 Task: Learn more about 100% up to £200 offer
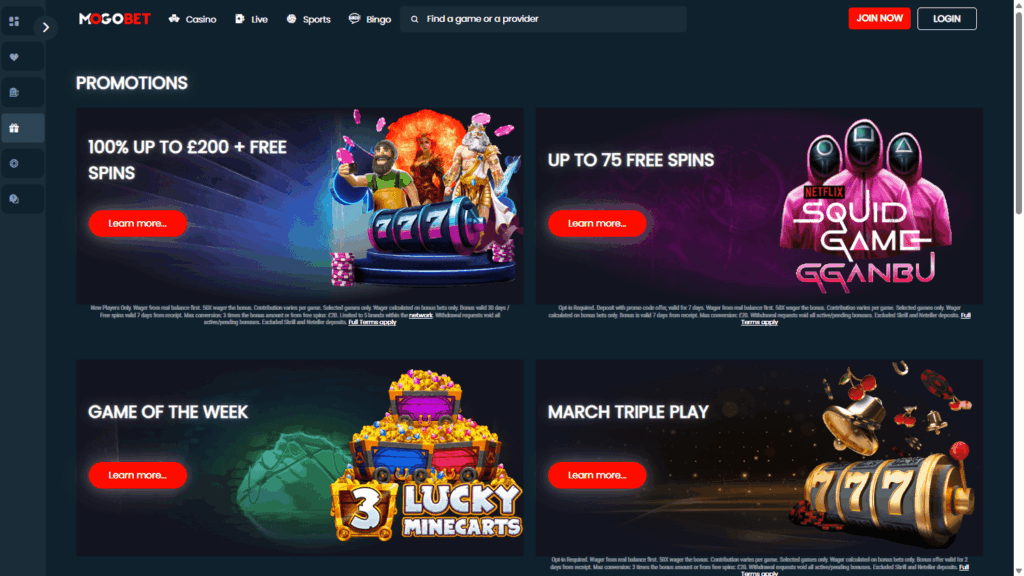(138, 223)
